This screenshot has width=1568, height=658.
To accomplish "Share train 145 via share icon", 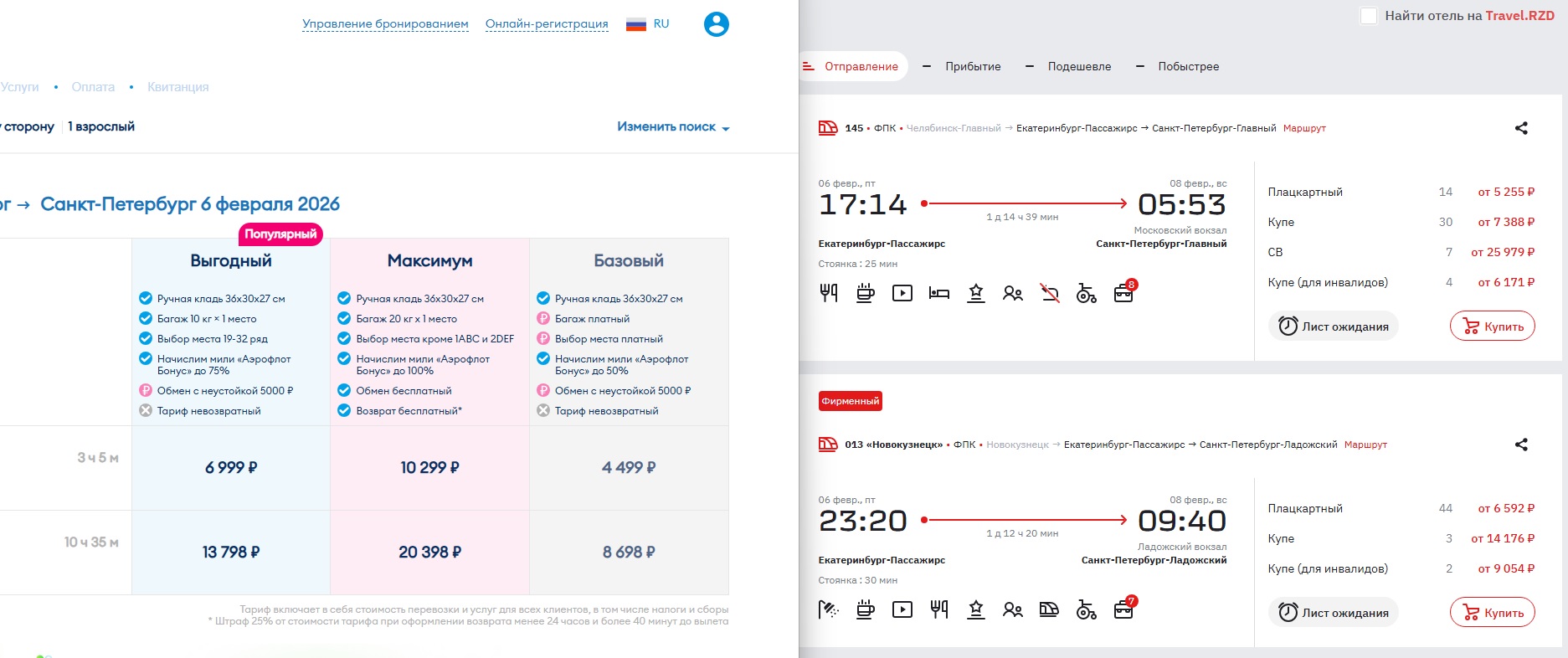I will point(1521,128).
